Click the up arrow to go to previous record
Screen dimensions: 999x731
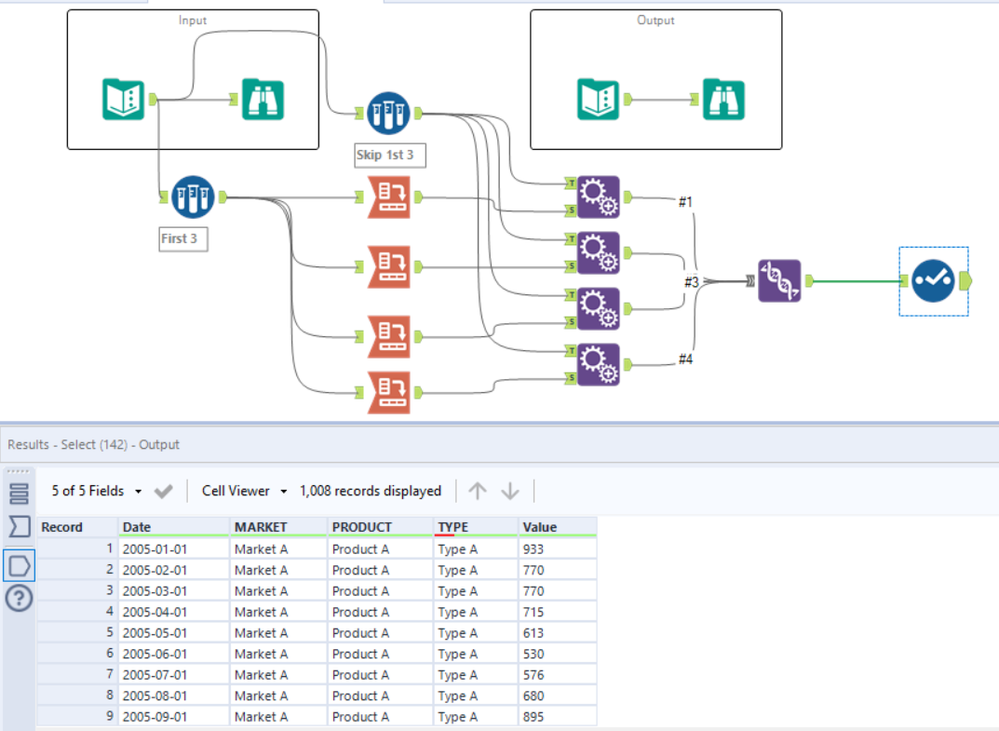pyautogui.click(x=478, y=491)
